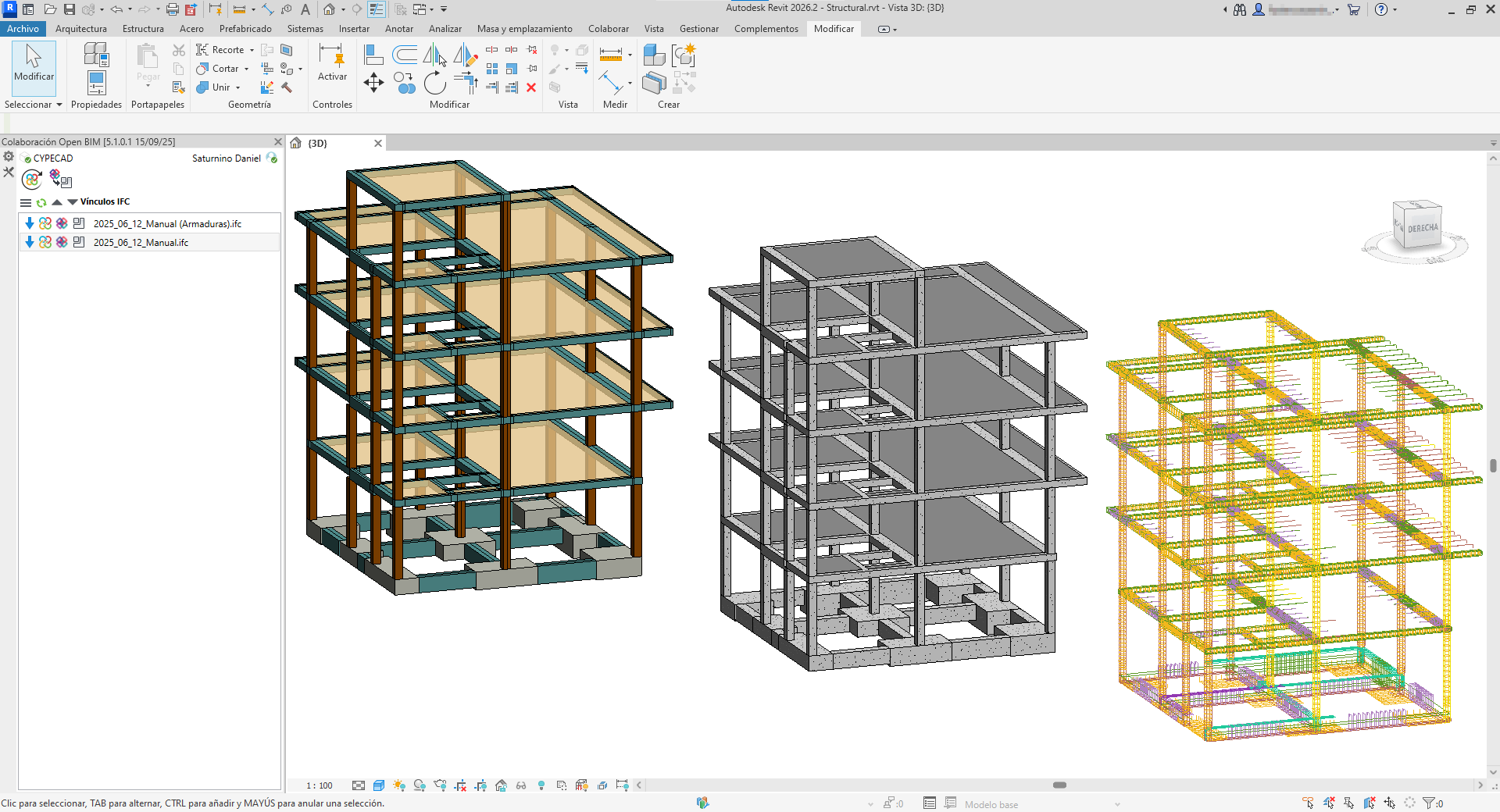Select 2025_06_12_Manual (Armaduras).ifc in list

pos(167,223)
